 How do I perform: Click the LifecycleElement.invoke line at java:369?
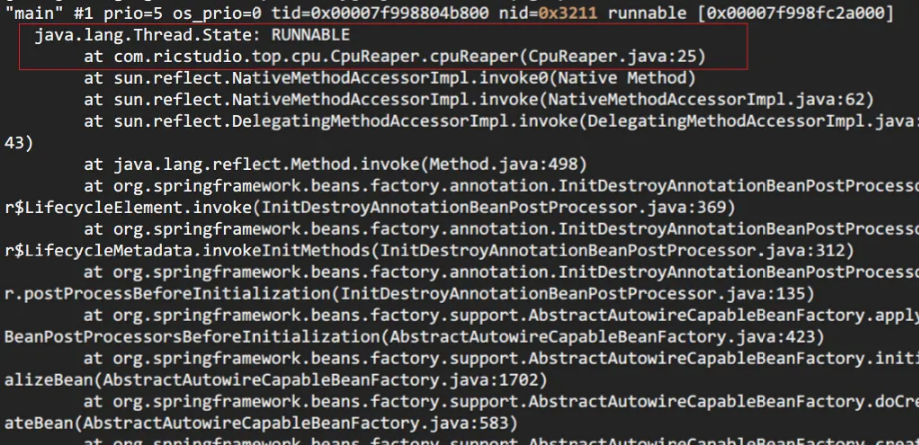(370, 208)
